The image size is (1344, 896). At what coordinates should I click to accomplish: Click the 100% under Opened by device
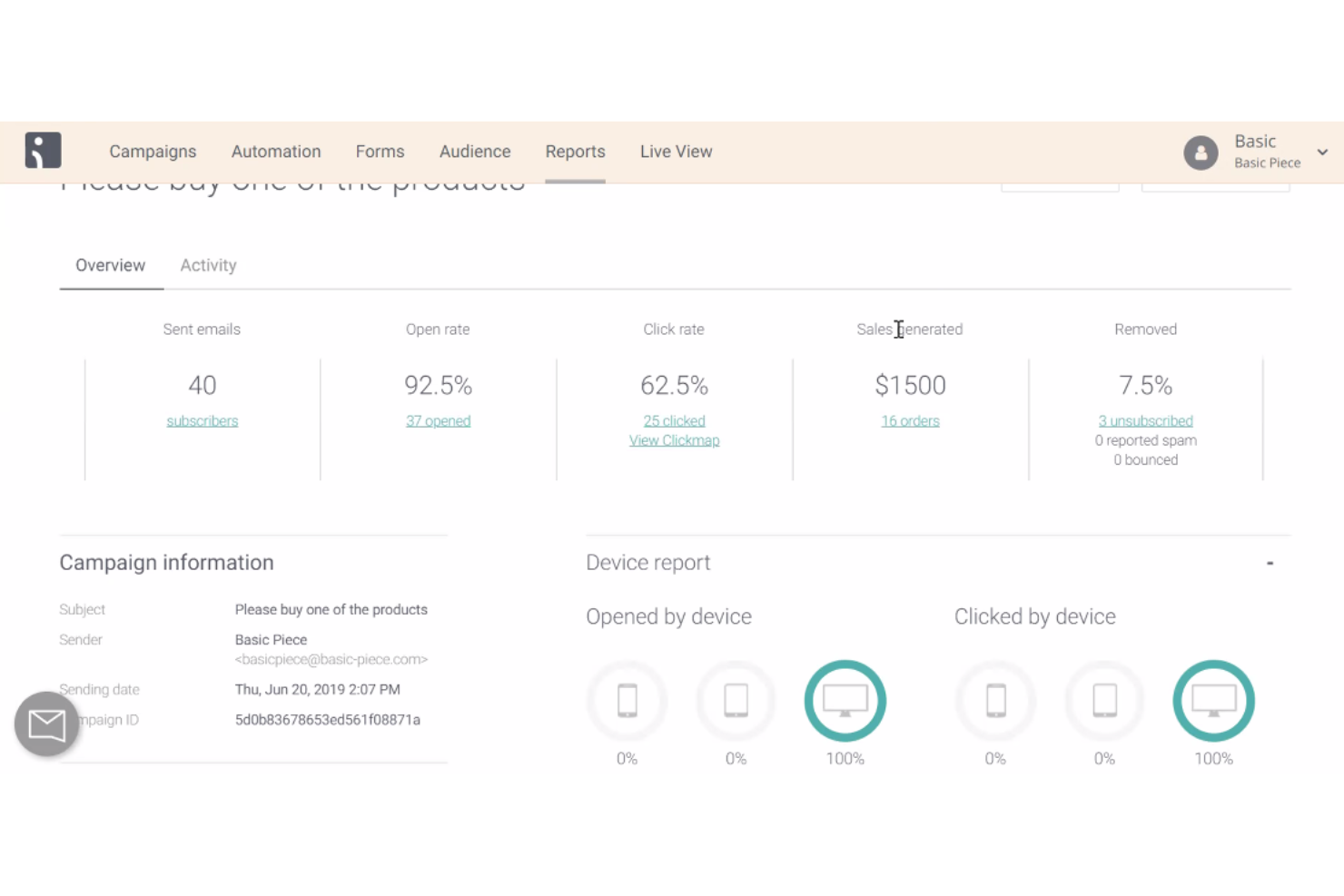point(845,759)
